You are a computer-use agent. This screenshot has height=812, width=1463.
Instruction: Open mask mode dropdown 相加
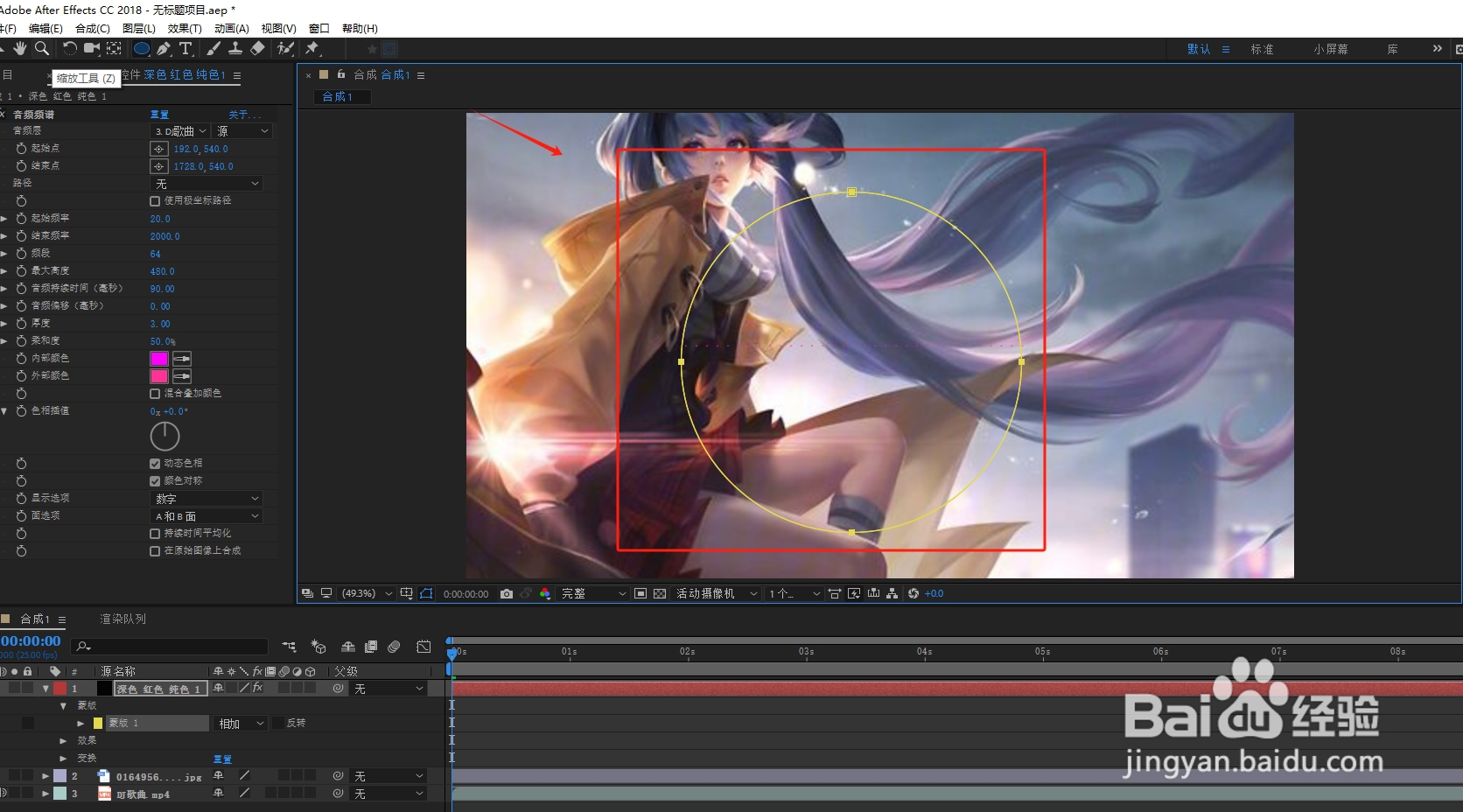(241, 724)
